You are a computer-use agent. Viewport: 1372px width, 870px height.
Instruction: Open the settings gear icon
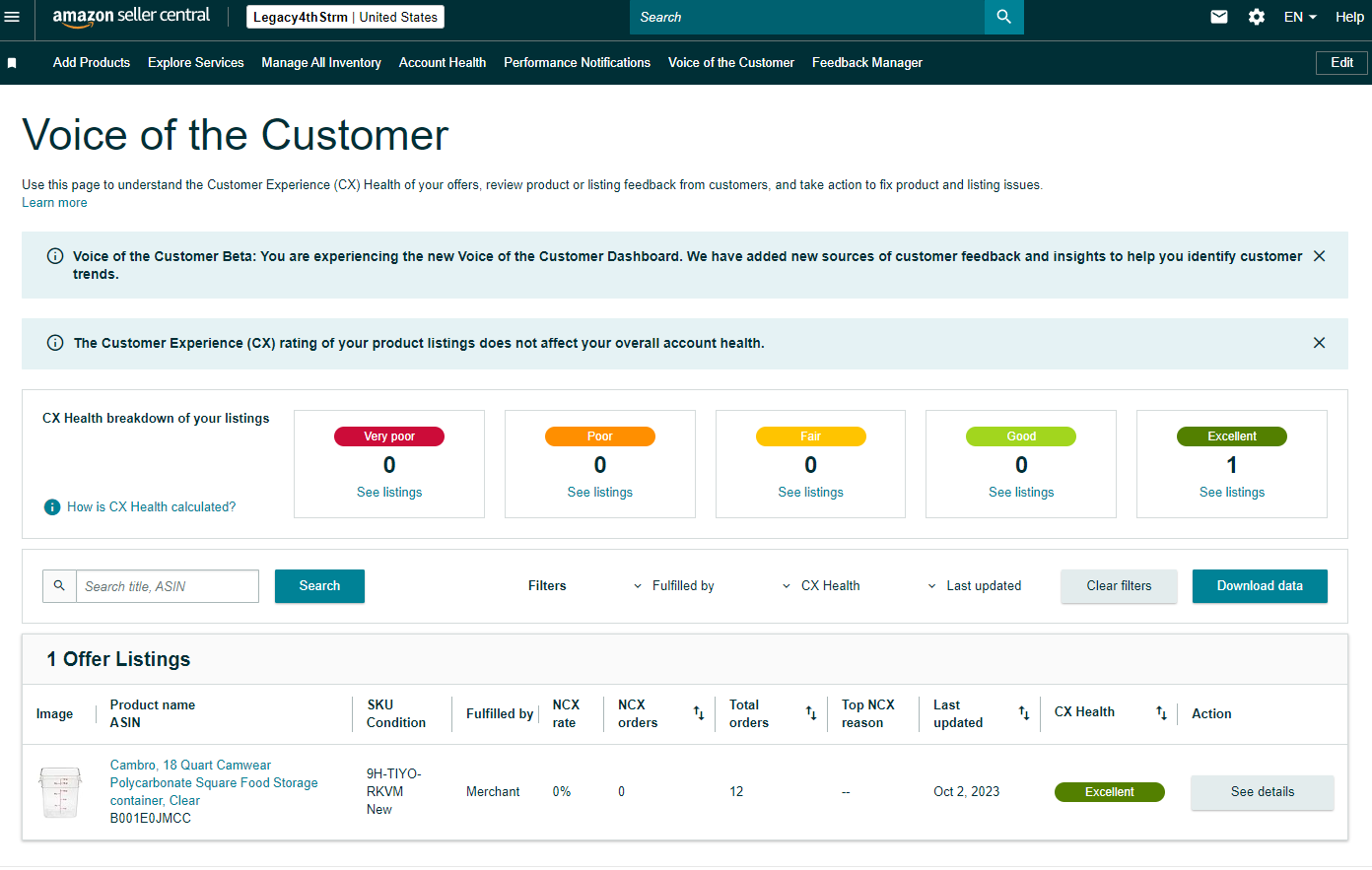(1257, 17)
